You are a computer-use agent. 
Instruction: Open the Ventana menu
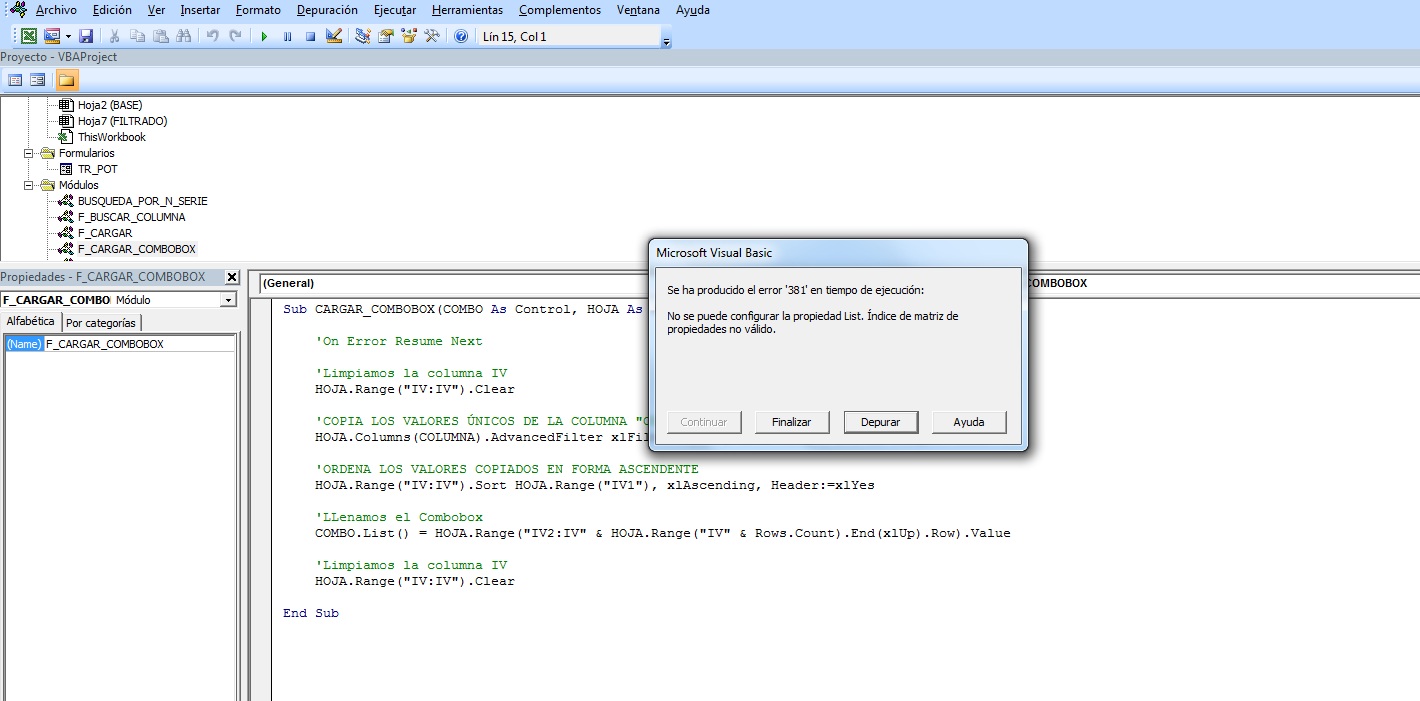(638, 10)
